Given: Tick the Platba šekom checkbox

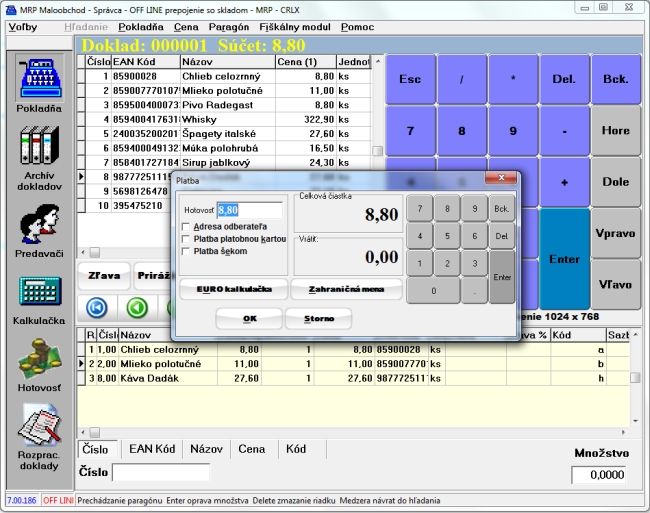Looking at the screenshot, I should click(x=186, y=251).
